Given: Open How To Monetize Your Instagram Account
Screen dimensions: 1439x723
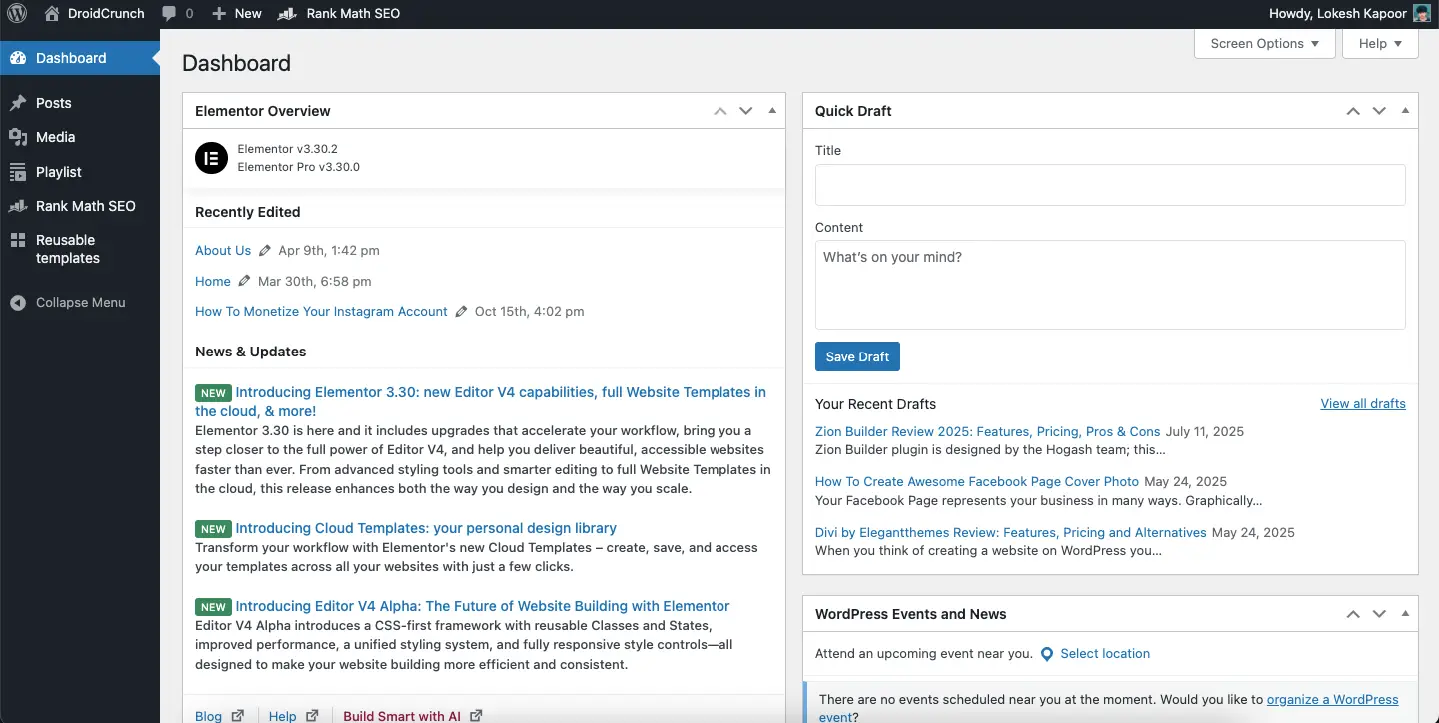Looking at the screenshot, I should pyautogui.click(x=321, y=311).
